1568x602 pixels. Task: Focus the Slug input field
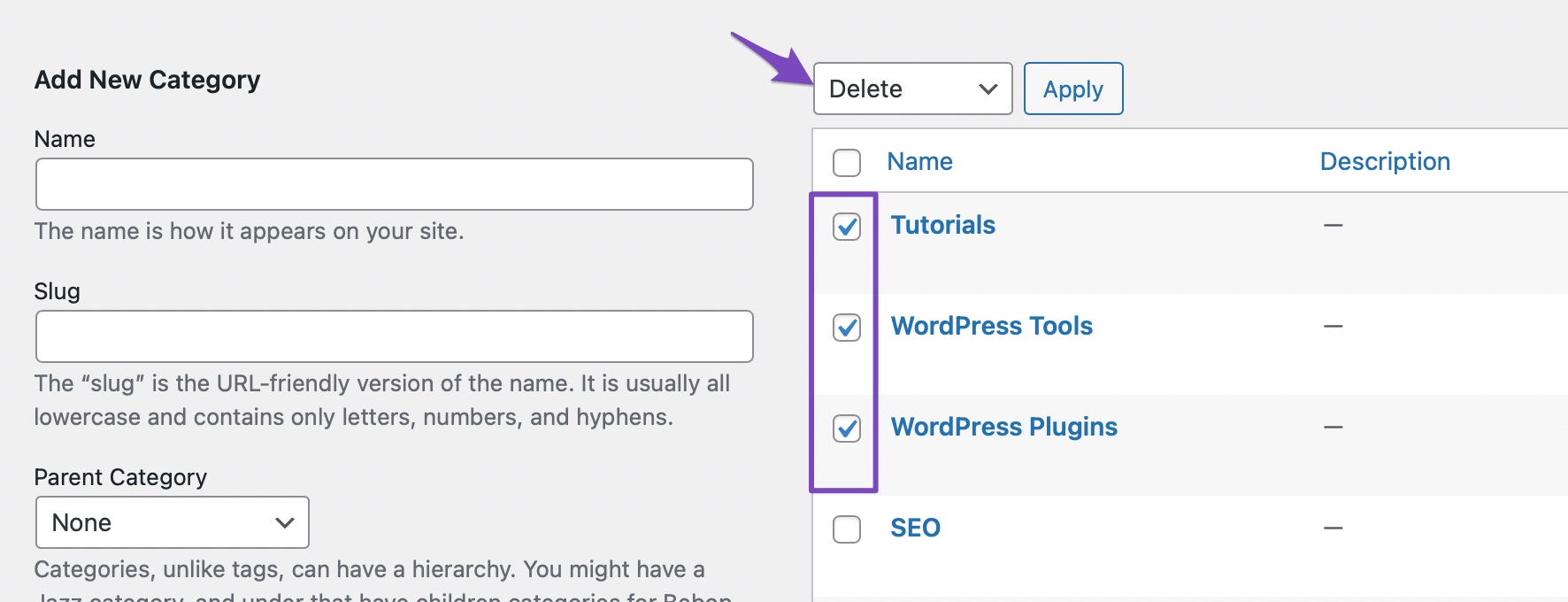point(395,336)
